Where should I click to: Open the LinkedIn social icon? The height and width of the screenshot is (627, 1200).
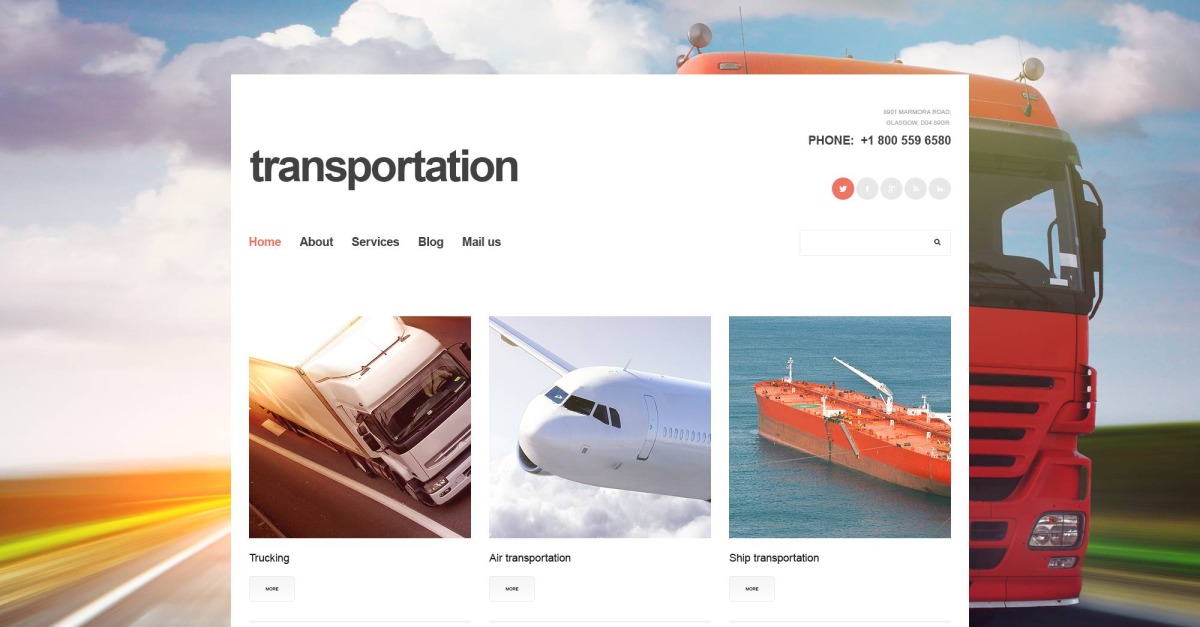939,188
